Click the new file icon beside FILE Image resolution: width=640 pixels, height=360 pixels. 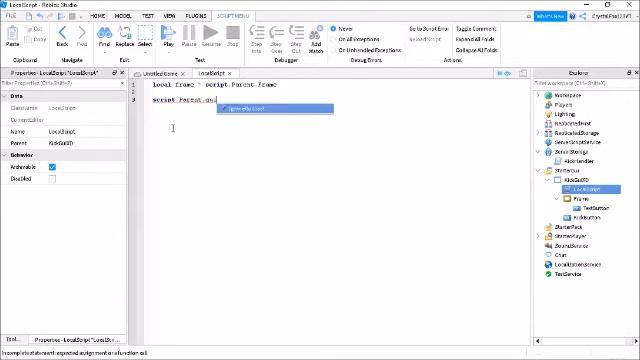(29, 16)
